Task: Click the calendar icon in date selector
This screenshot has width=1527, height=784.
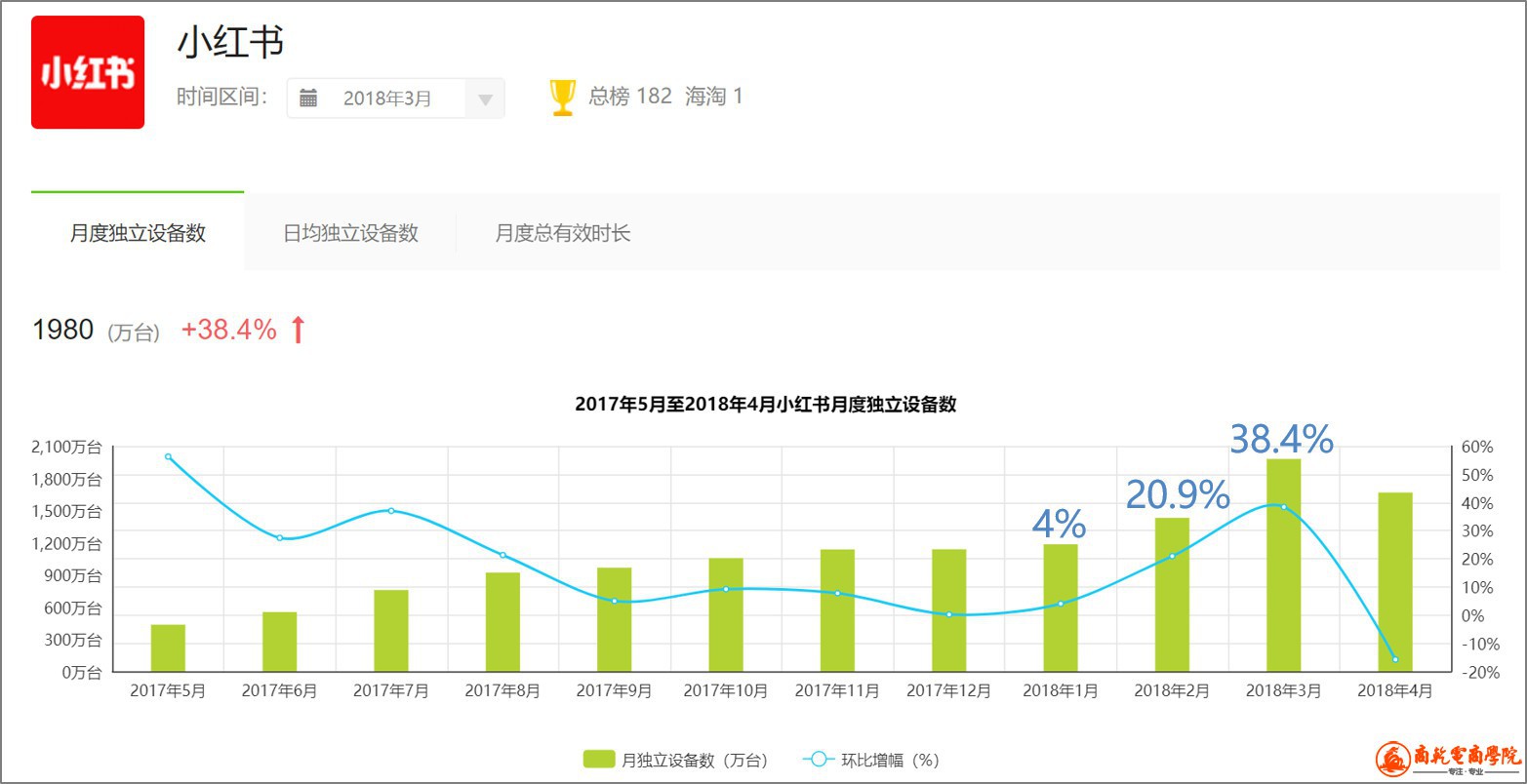Action: pyautogui.click(x=308, y=98)
